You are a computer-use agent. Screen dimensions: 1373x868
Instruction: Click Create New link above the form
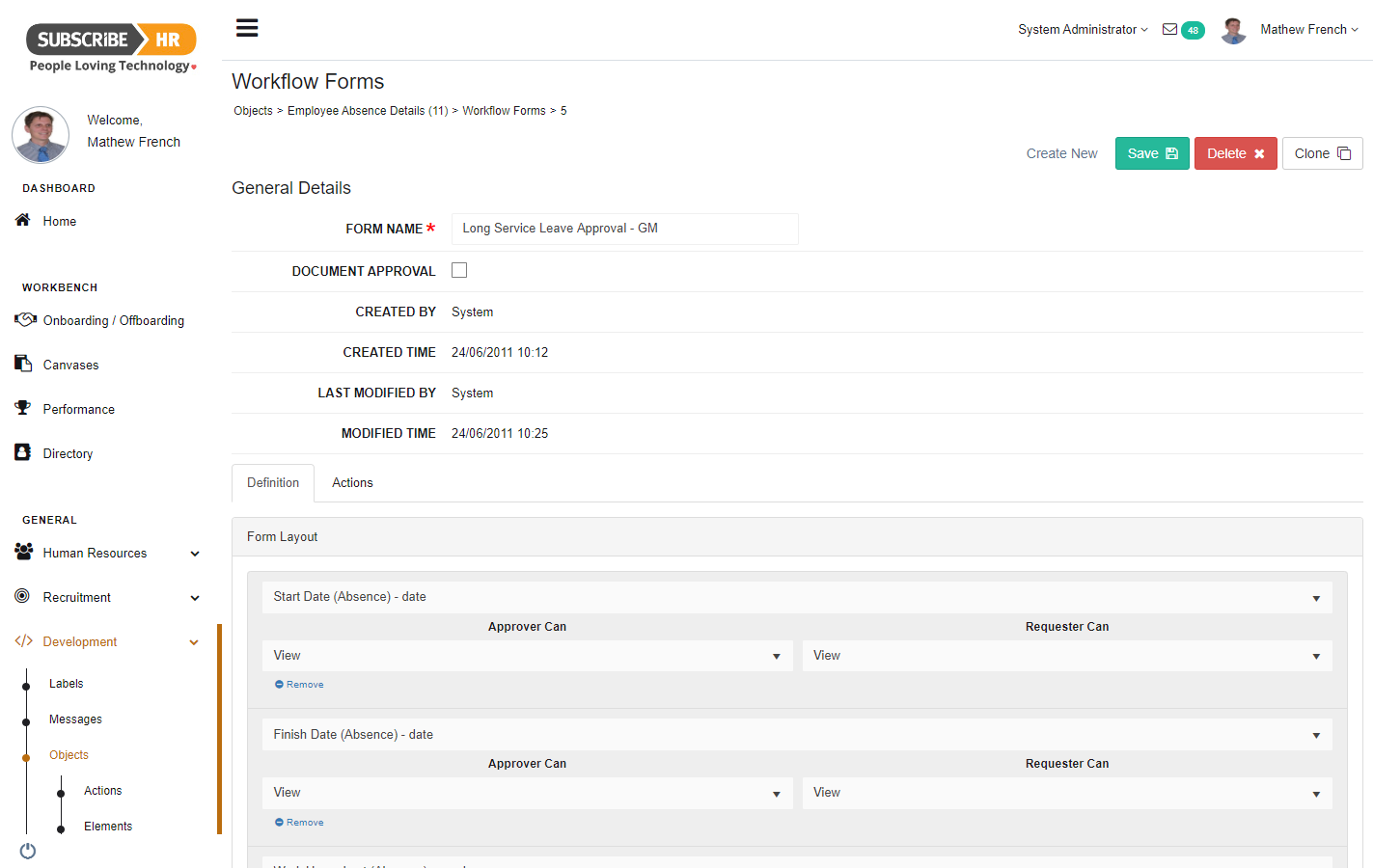click(1061, 152)
